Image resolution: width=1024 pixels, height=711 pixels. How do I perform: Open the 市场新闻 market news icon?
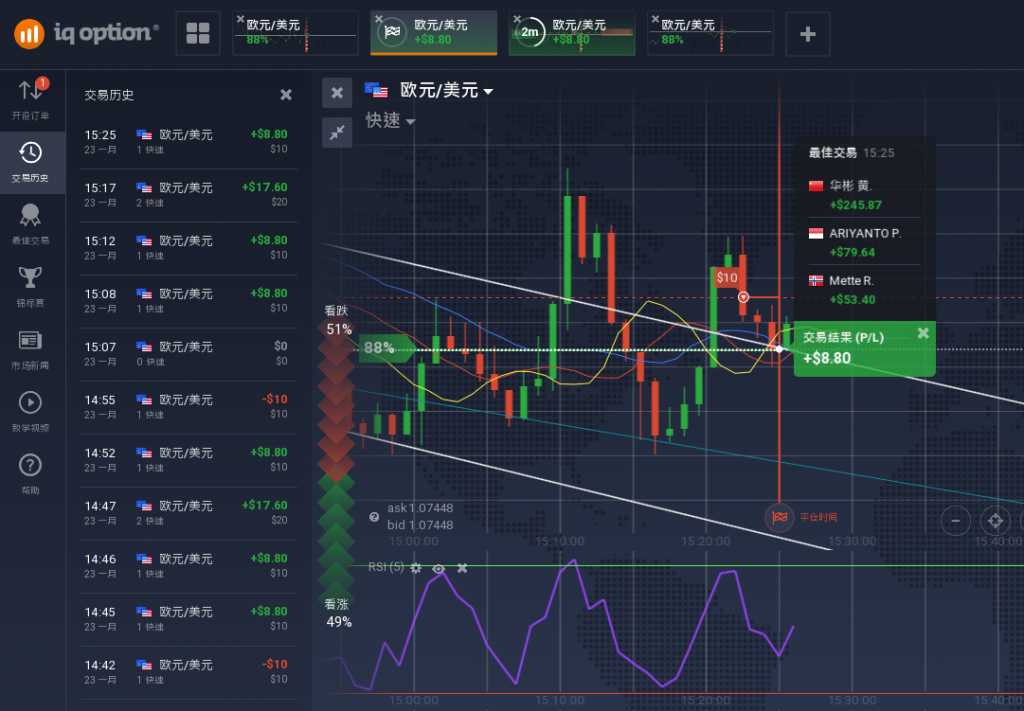tap(30, 348)
